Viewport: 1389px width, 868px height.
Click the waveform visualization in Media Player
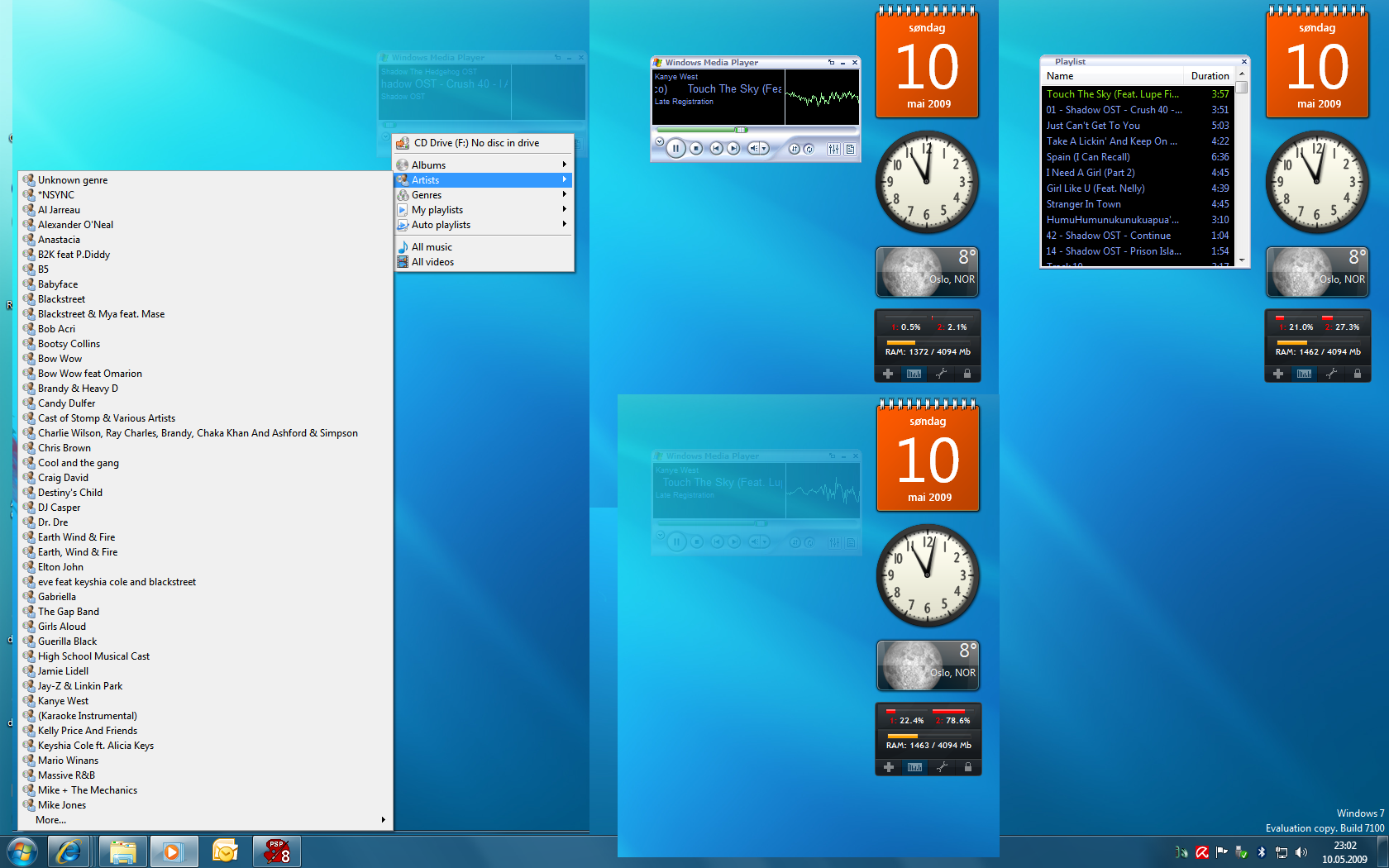(x=822, y=98)
